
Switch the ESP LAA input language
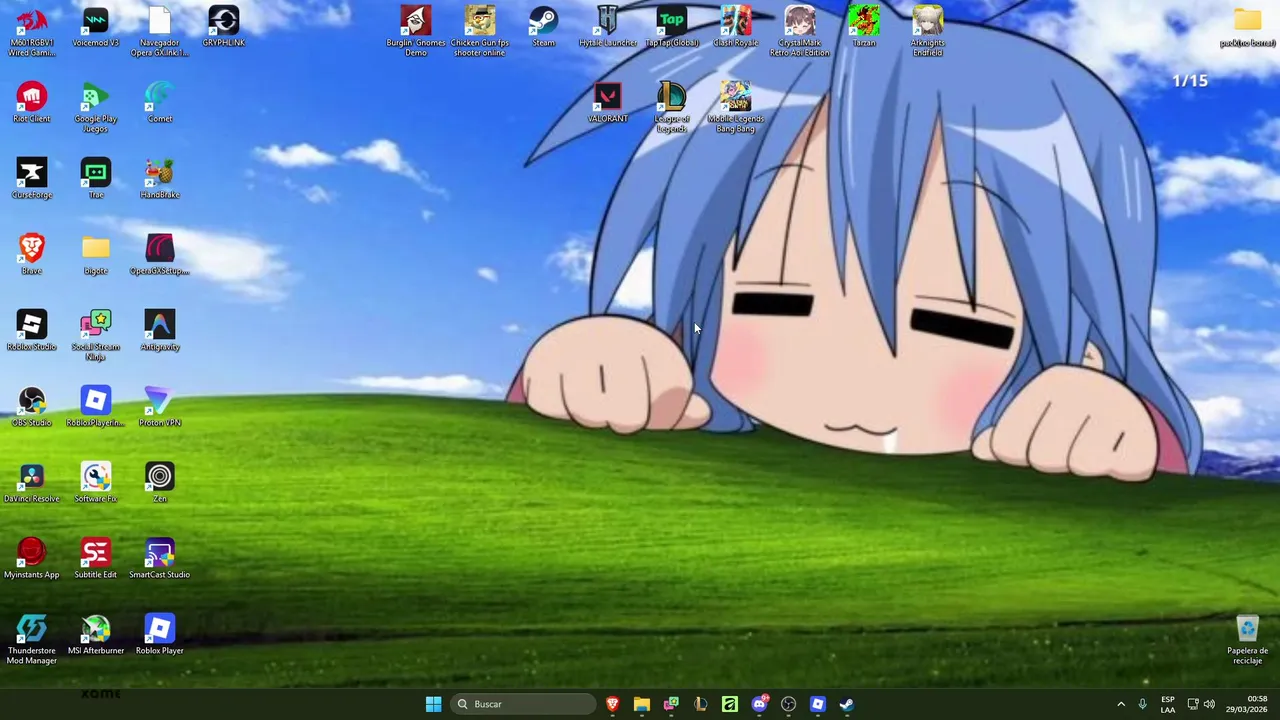[1167, 704]
